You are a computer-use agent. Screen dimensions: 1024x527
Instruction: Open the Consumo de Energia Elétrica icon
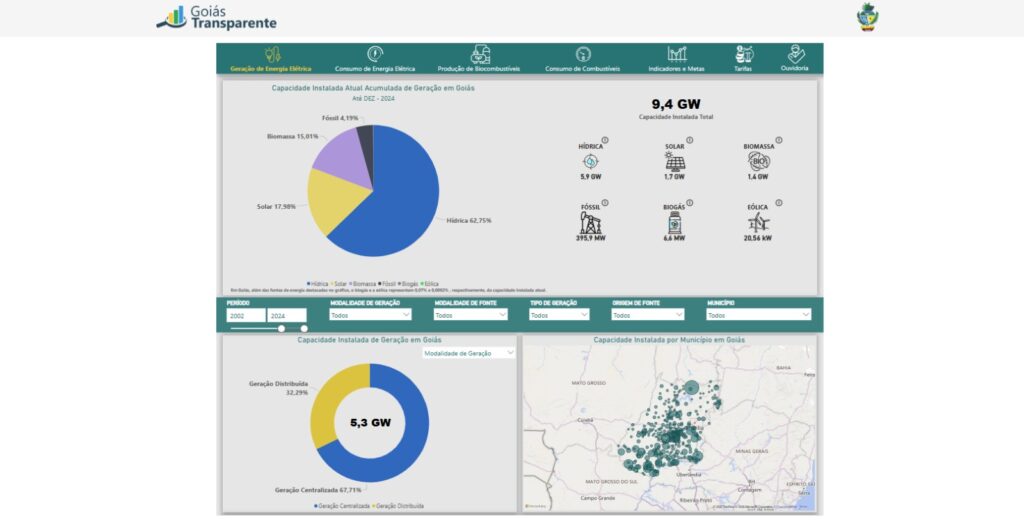(375, 54)
